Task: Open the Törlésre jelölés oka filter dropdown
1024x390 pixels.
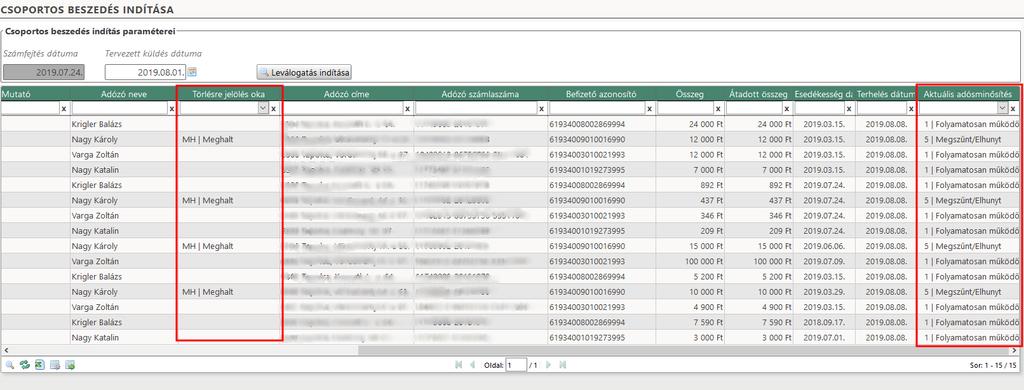Action: (263, 108)
